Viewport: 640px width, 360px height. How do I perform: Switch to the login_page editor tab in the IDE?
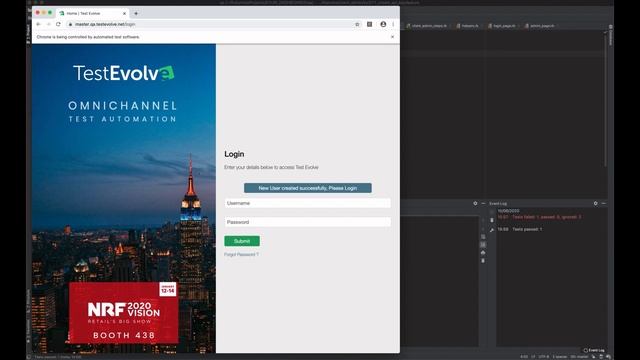pos(502,26)
